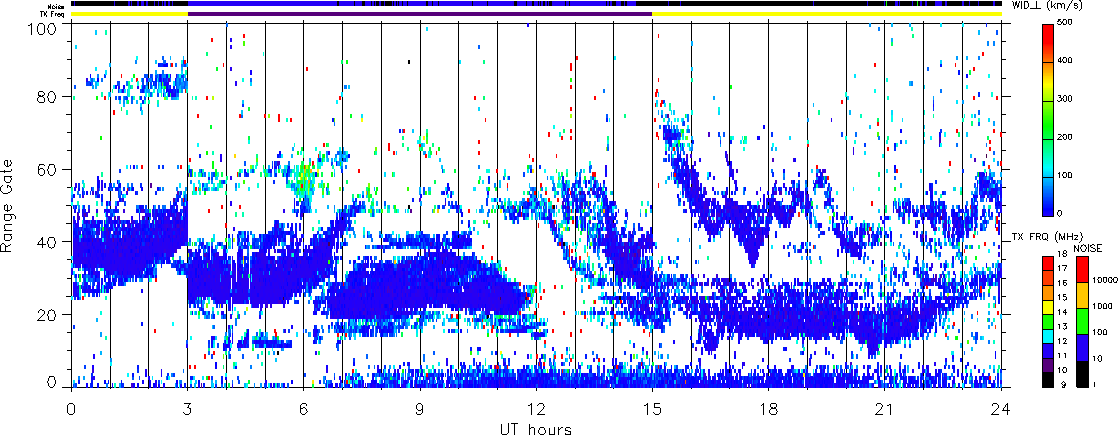The height and width of the screenshot is (435, 1118).
Task: Click the black band in NOISE color bar
Action: coord(1081,374)
